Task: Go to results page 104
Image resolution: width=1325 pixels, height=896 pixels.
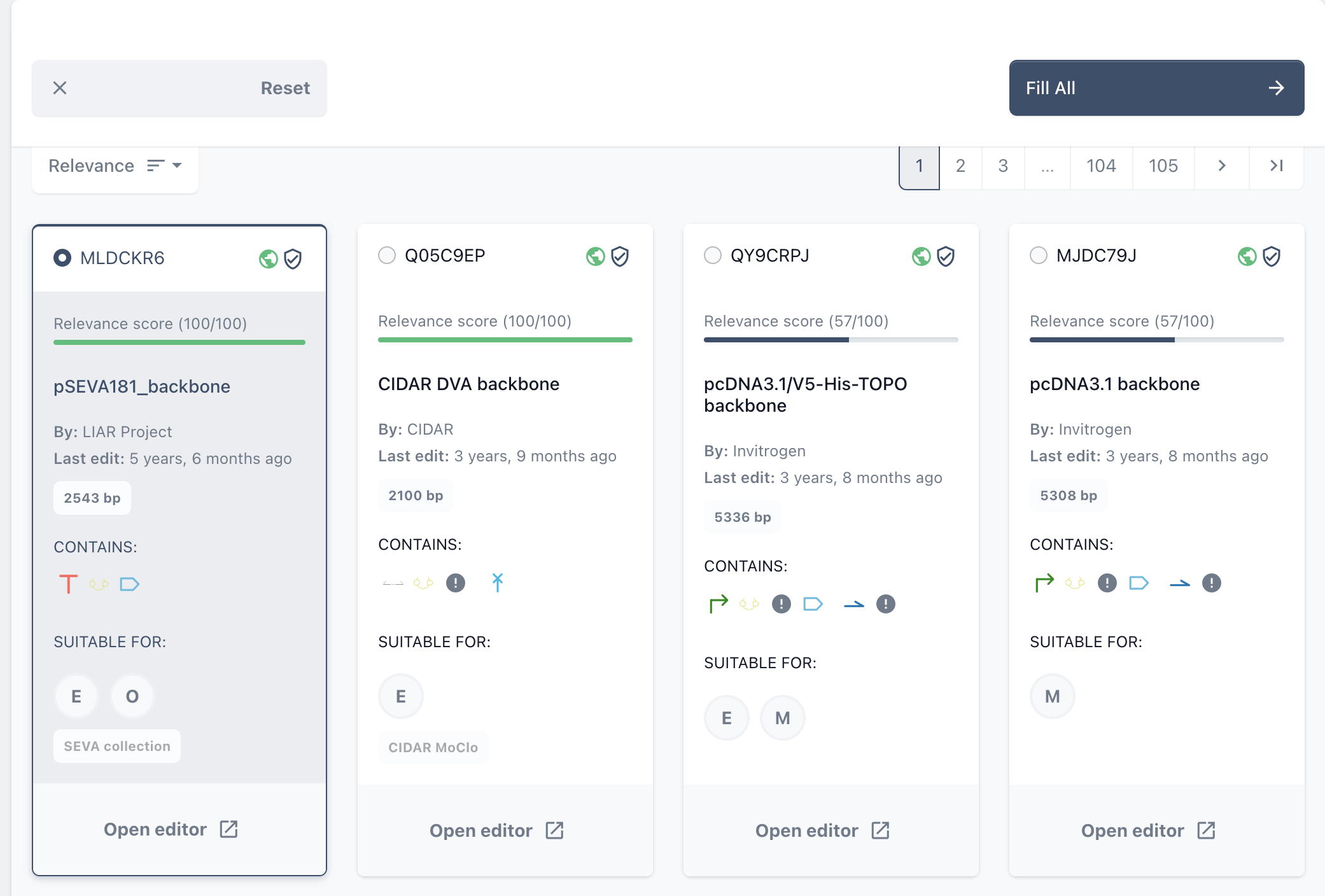Action: point(1101,167)
